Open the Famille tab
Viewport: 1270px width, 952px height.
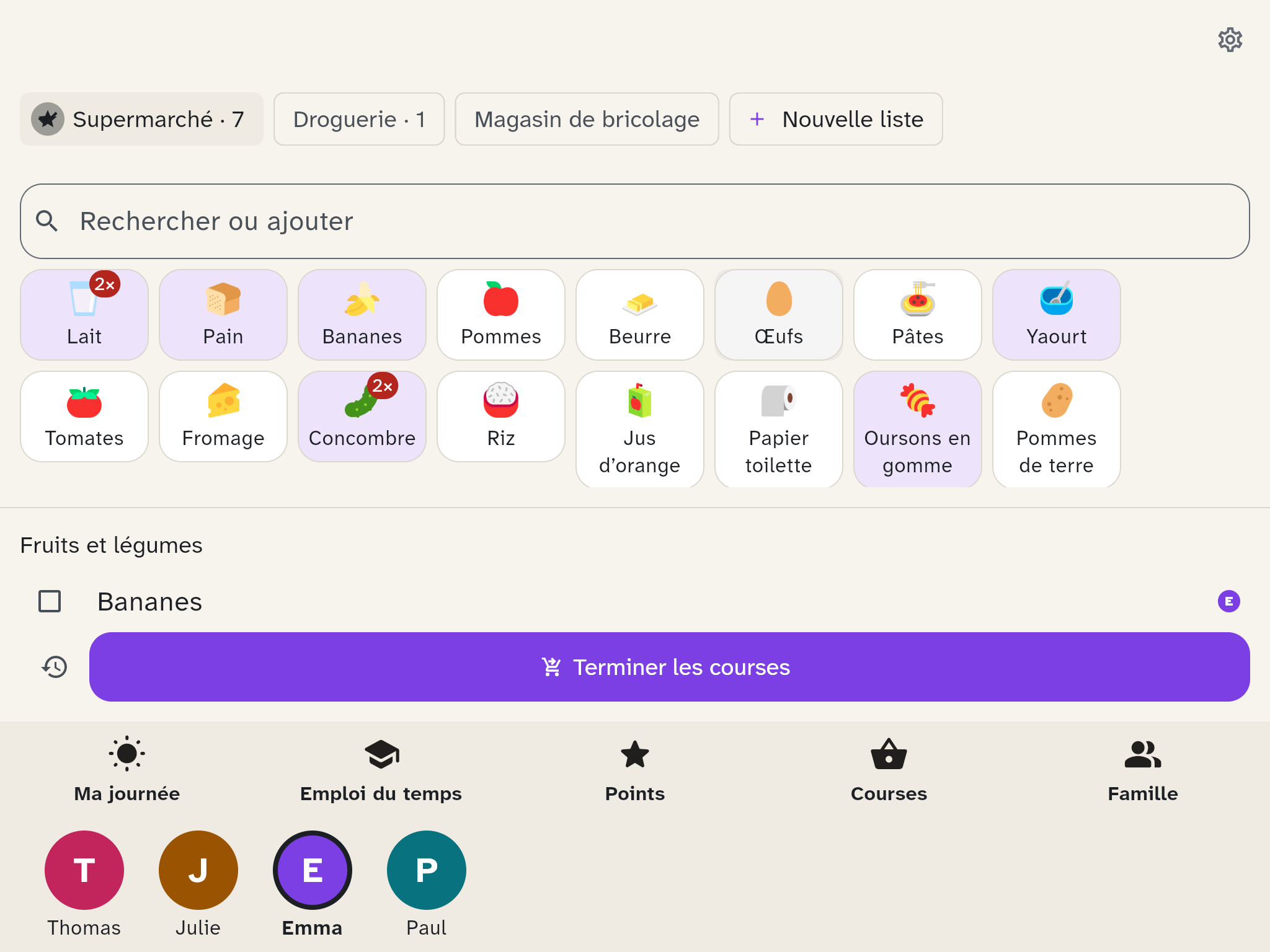1143,770
